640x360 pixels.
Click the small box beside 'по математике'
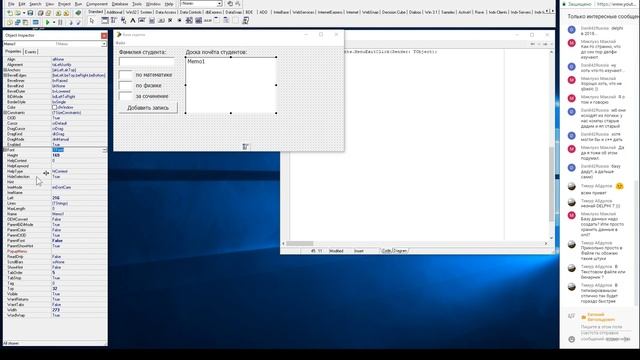126,75
